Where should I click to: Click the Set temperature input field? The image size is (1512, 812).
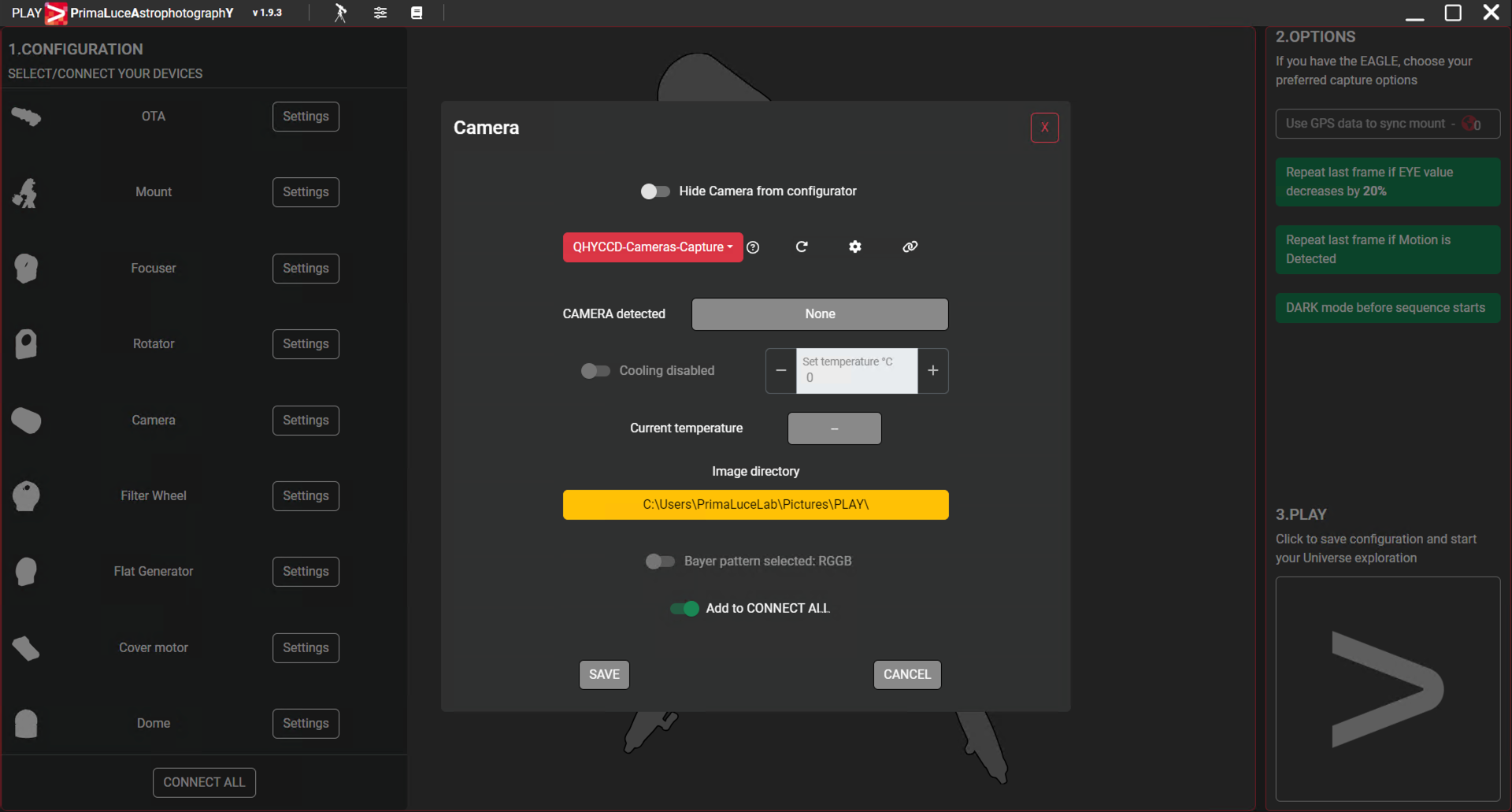[857, 371]
